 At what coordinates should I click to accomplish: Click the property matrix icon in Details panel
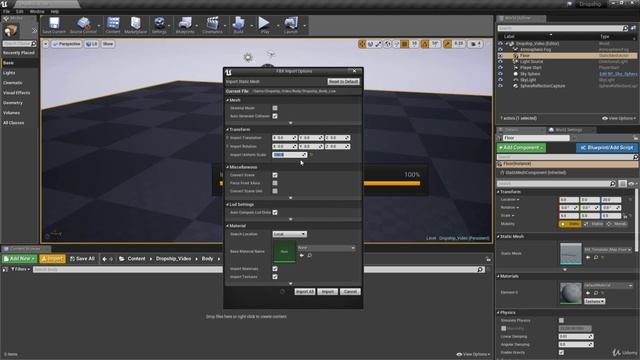622,184
